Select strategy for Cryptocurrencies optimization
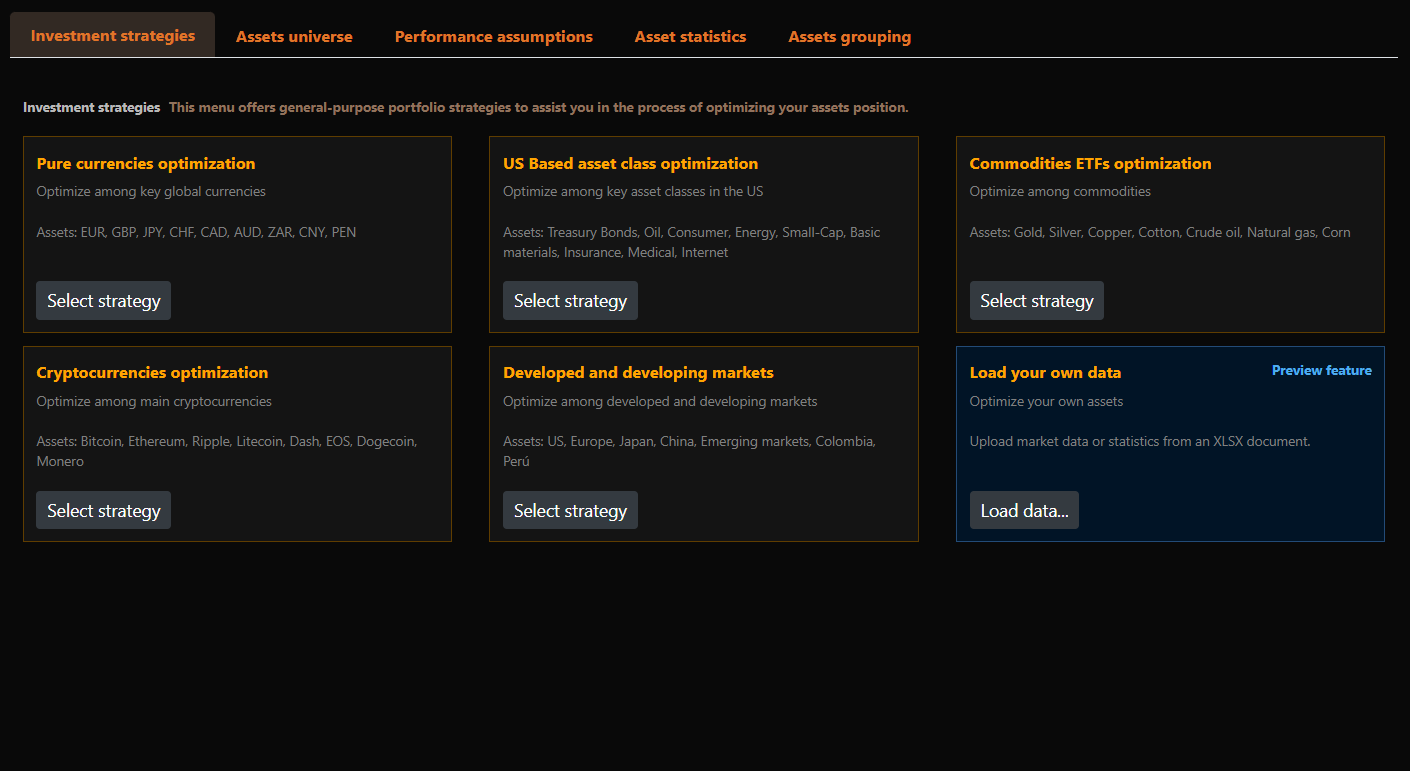Viewport: 1410px width, 771px height. (104, 511)
